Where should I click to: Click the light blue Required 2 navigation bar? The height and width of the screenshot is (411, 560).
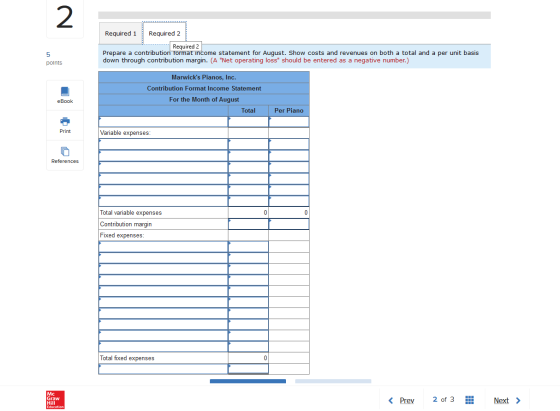click(333, 381)
